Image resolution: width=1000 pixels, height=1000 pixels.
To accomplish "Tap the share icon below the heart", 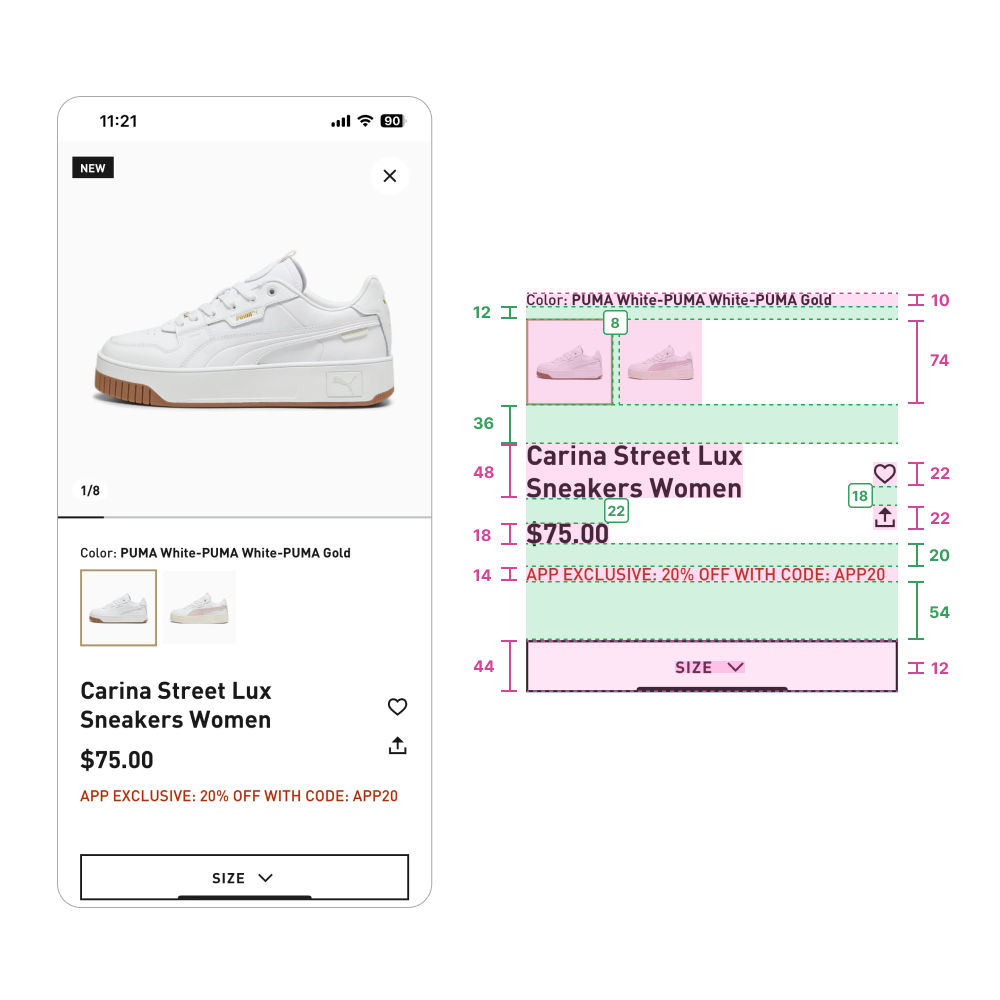I will 397,745.
